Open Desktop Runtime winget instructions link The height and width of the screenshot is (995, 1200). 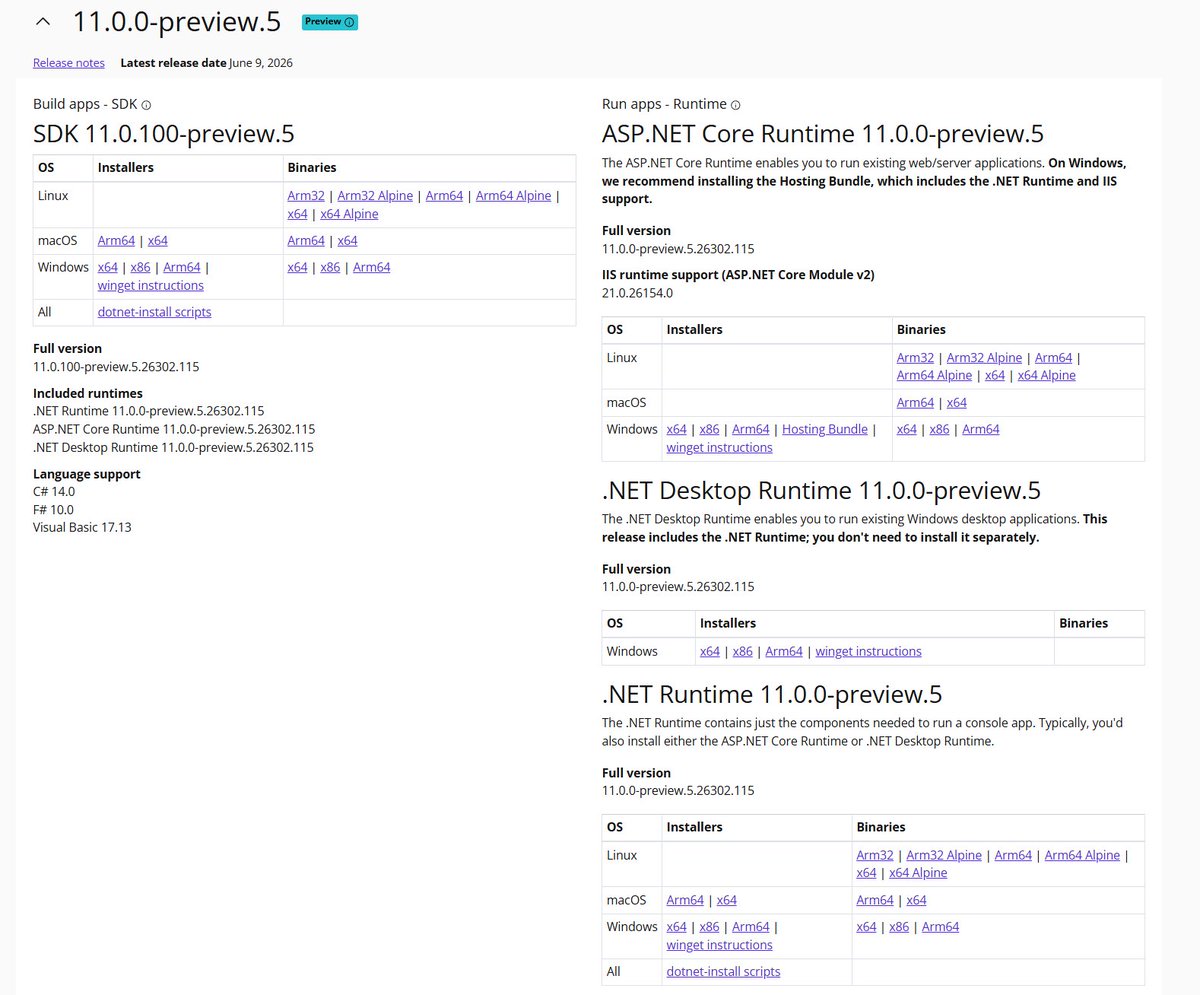click(869, 651)
